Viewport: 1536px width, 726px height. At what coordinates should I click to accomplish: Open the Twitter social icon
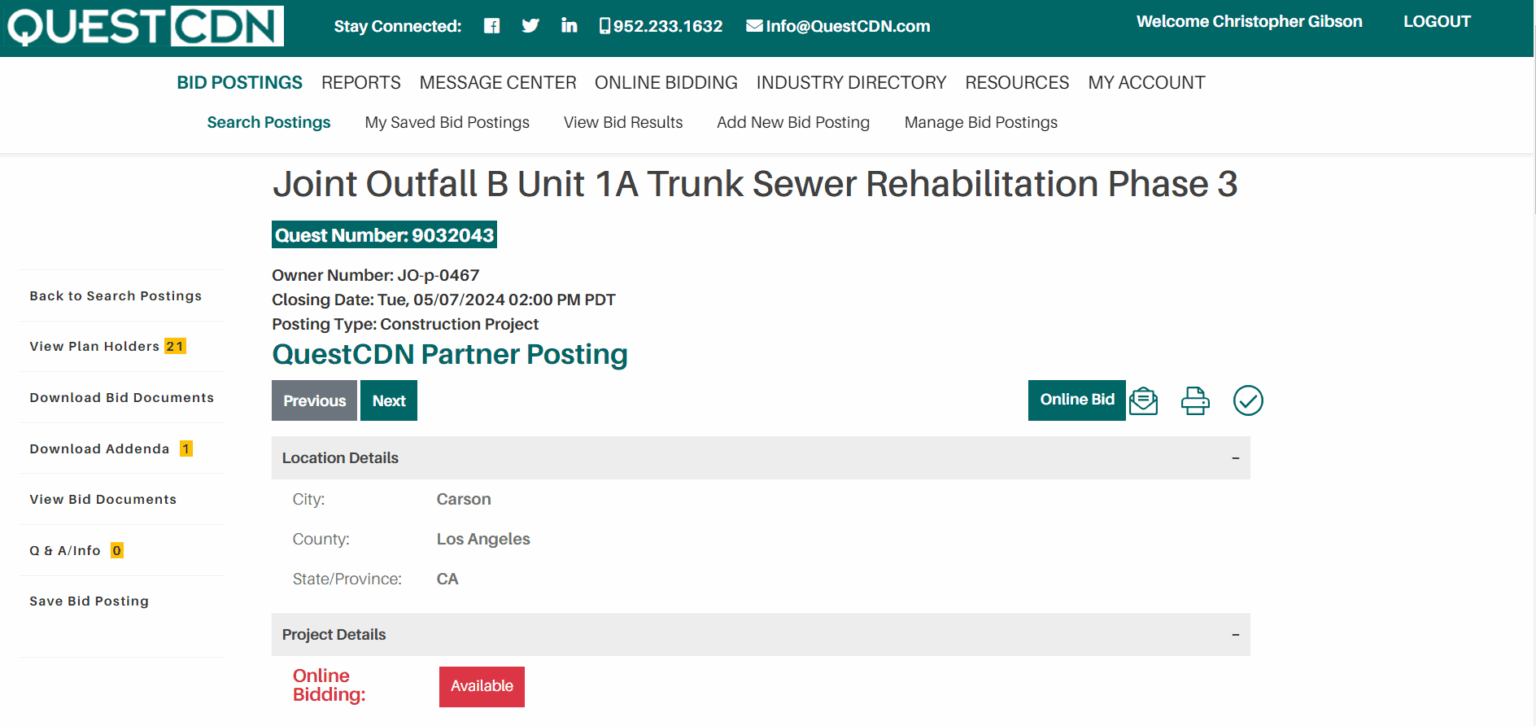(x=530, y=26)
